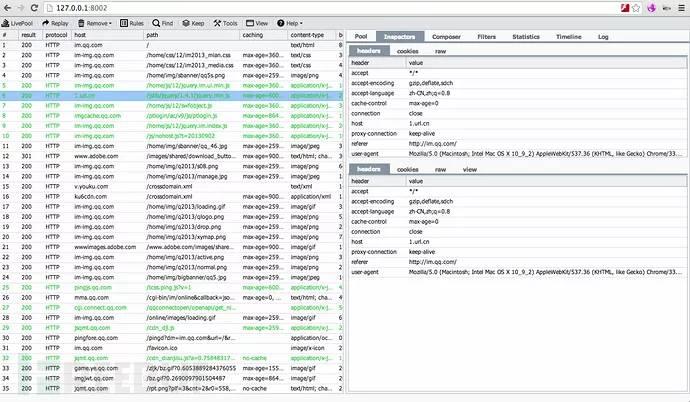Switch to the Pool tab

[x=361, y=37]
